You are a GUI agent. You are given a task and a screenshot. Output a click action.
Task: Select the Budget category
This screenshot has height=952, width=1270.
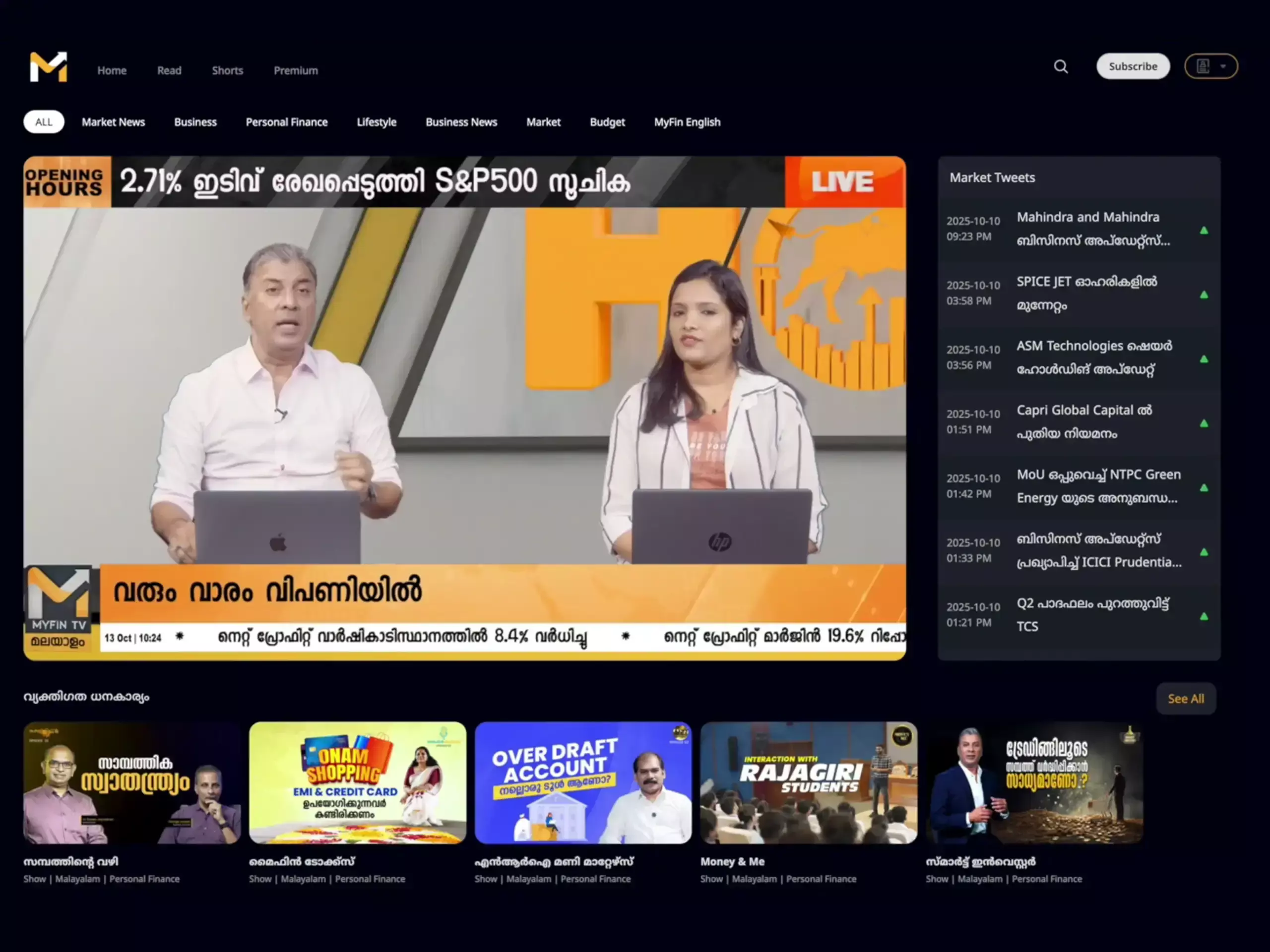[x=607, y=121]
